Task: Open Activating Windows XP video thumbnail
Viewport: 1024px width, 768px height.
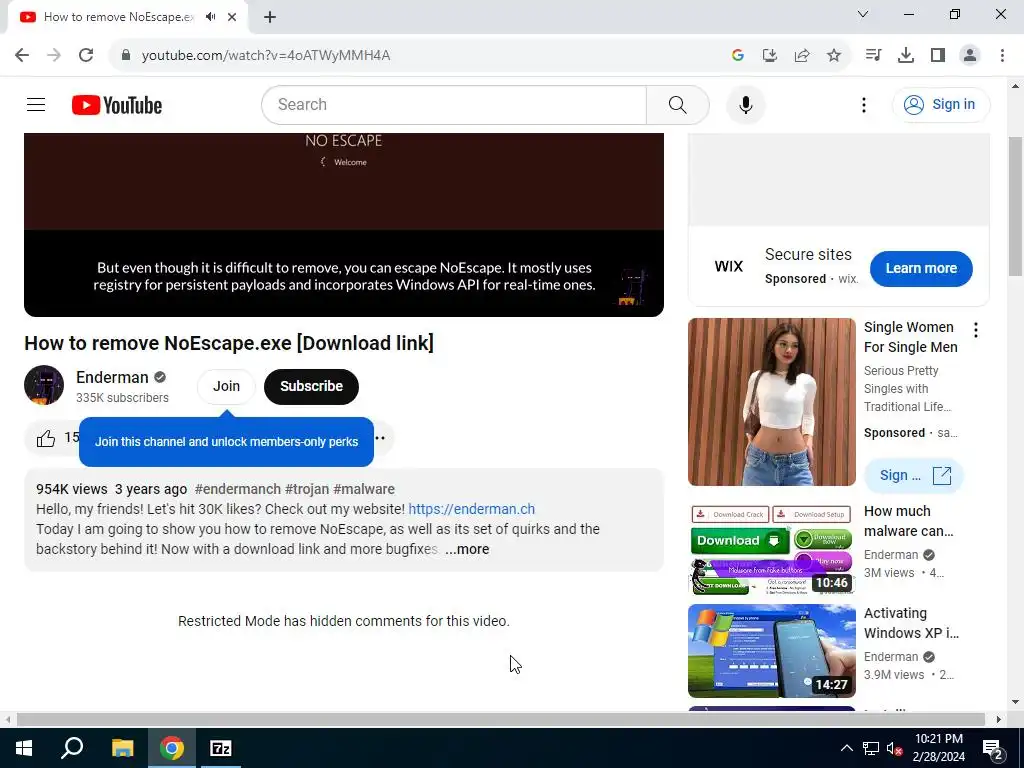Action: pyautogui.click(x=771, y=651)
